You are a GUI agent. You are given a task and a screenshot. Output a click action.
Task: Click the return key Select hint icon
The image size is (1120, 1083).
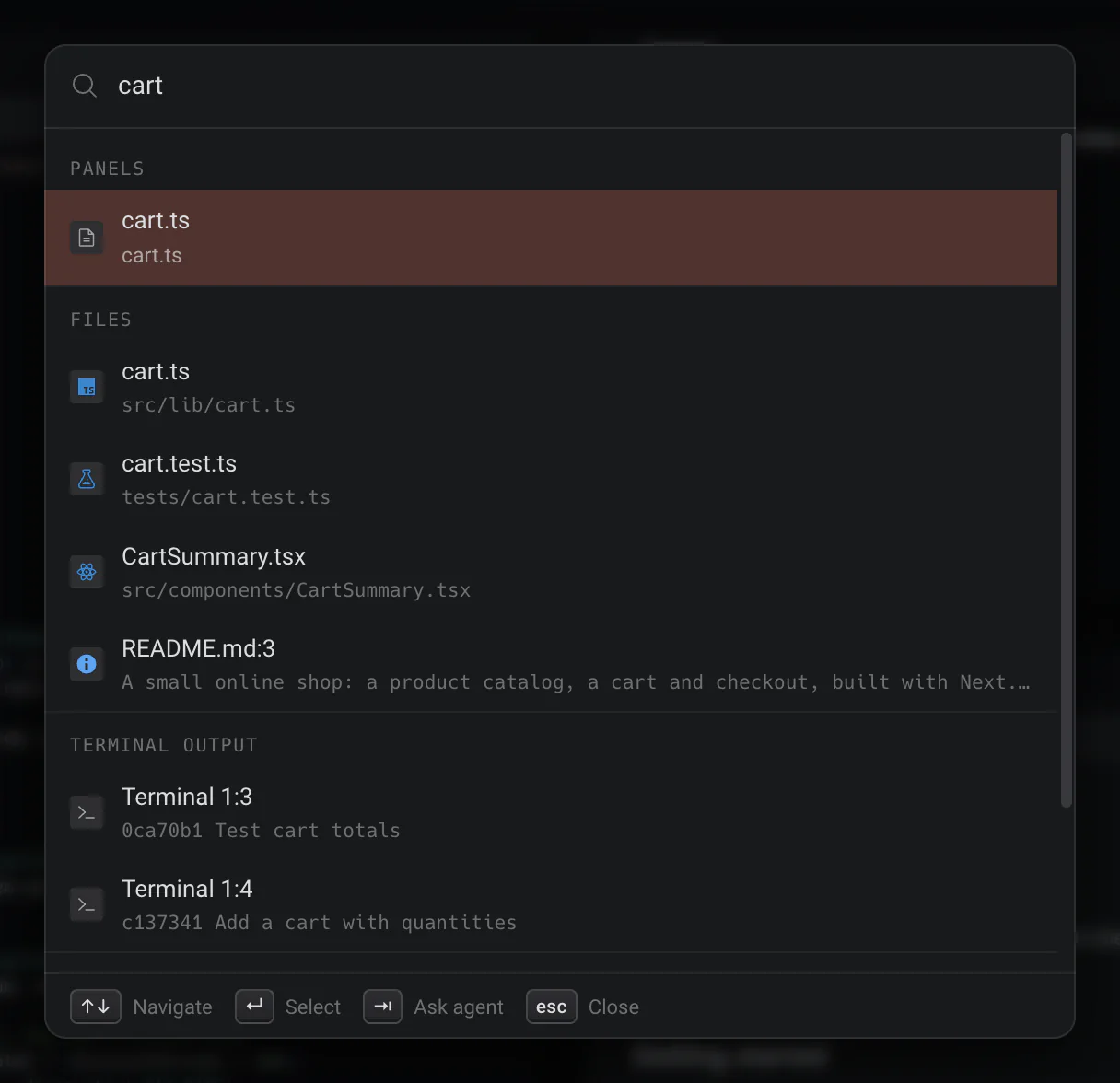tap(254, 1007)
